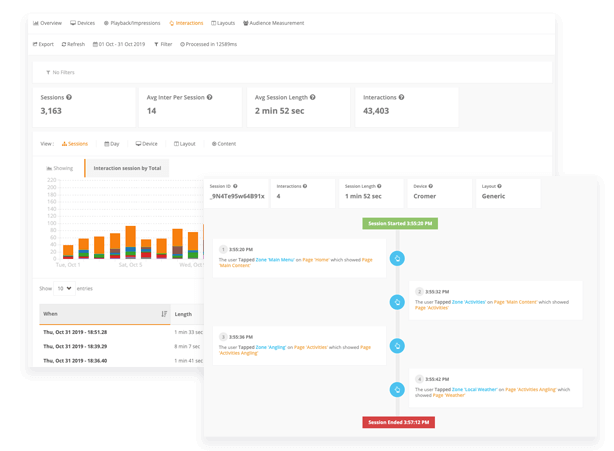The image size is (614, 451).
Task: Open the Zone 'Main Menu' link
Action: click(x=275, y=260)
